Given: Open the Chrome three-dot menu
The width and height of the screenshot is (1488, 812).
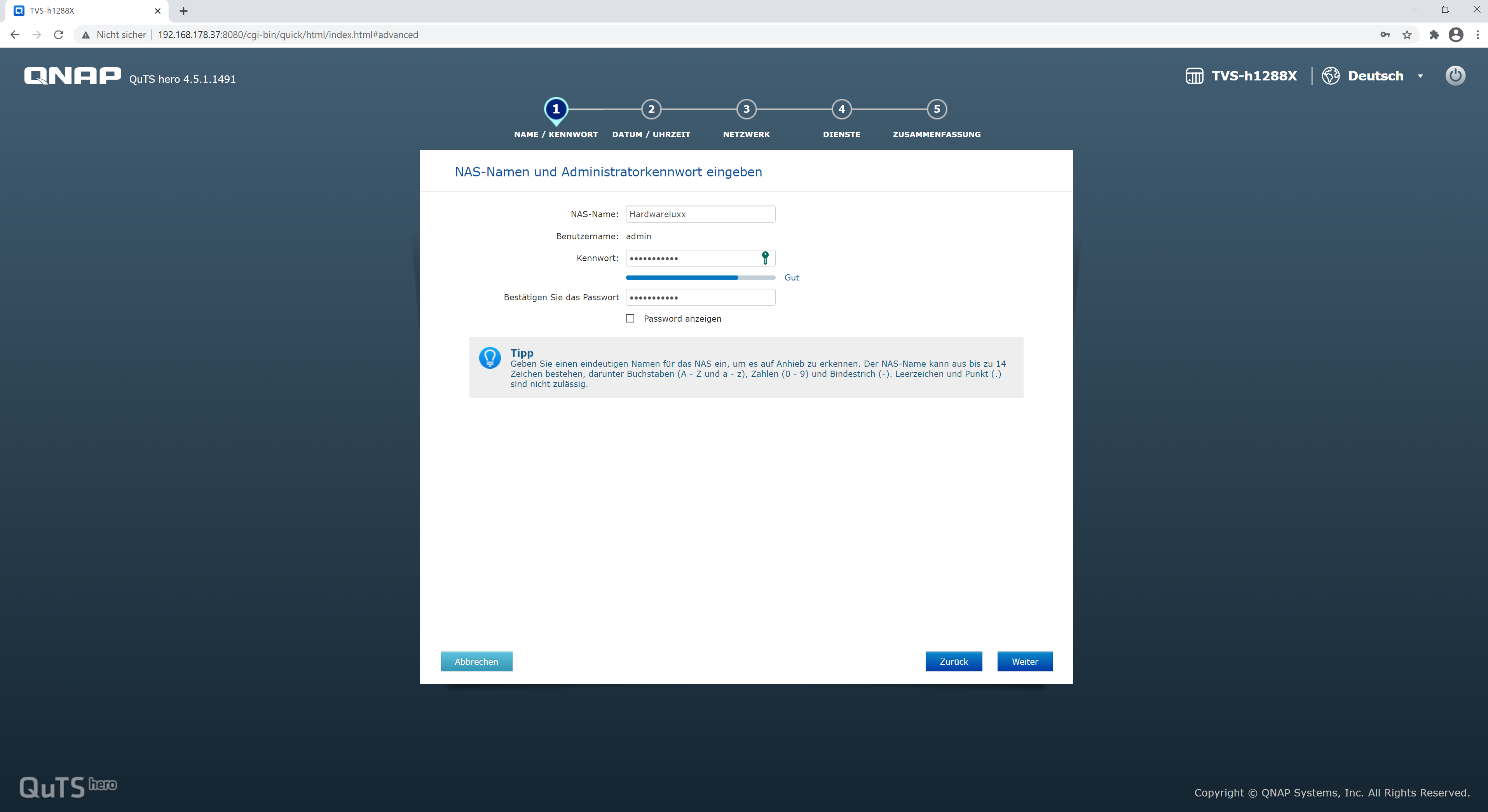Looking at the screenshot, I should (1478, 35).
